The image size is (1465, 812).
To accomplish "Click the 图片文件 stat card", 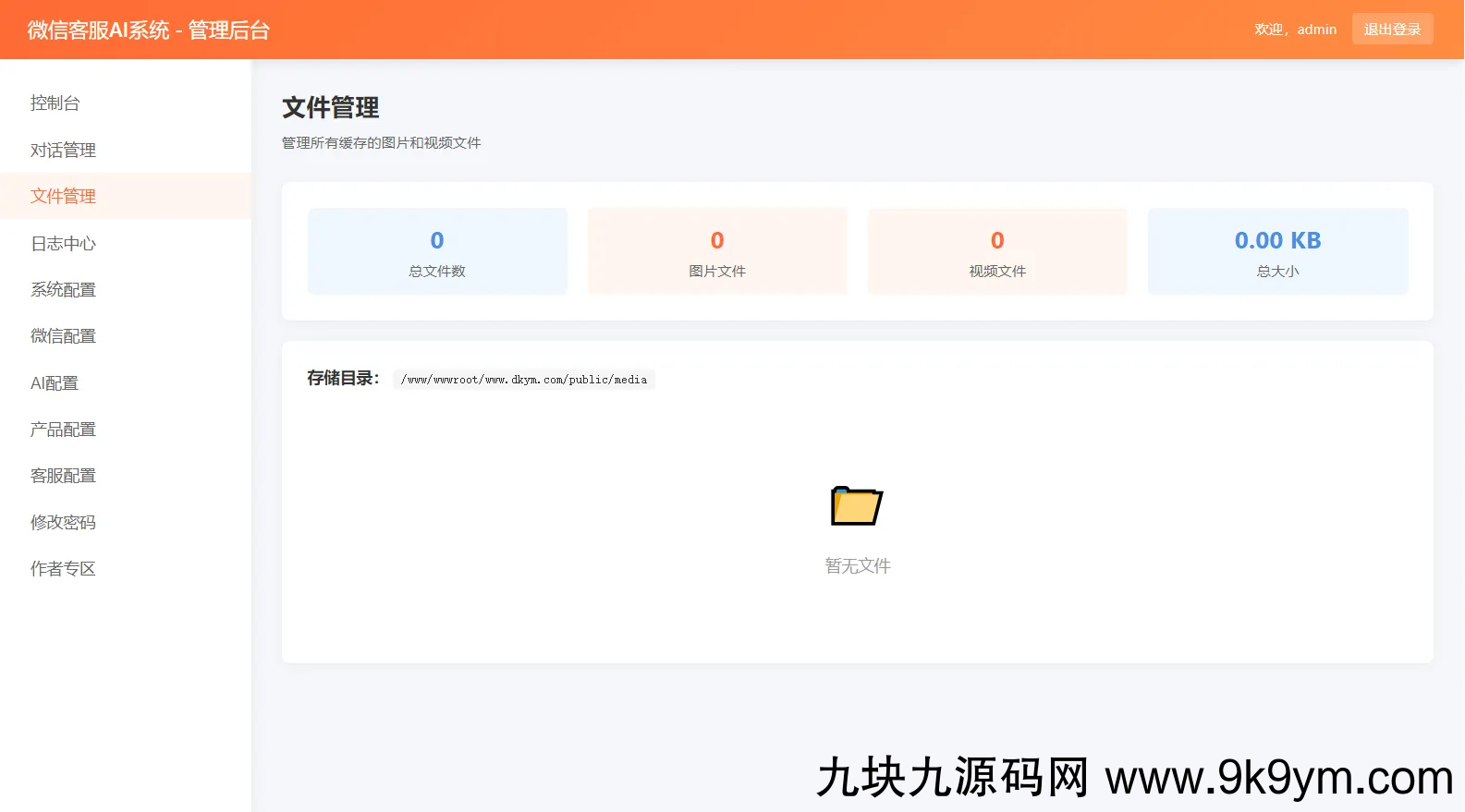I will click(x=717, y=251).
